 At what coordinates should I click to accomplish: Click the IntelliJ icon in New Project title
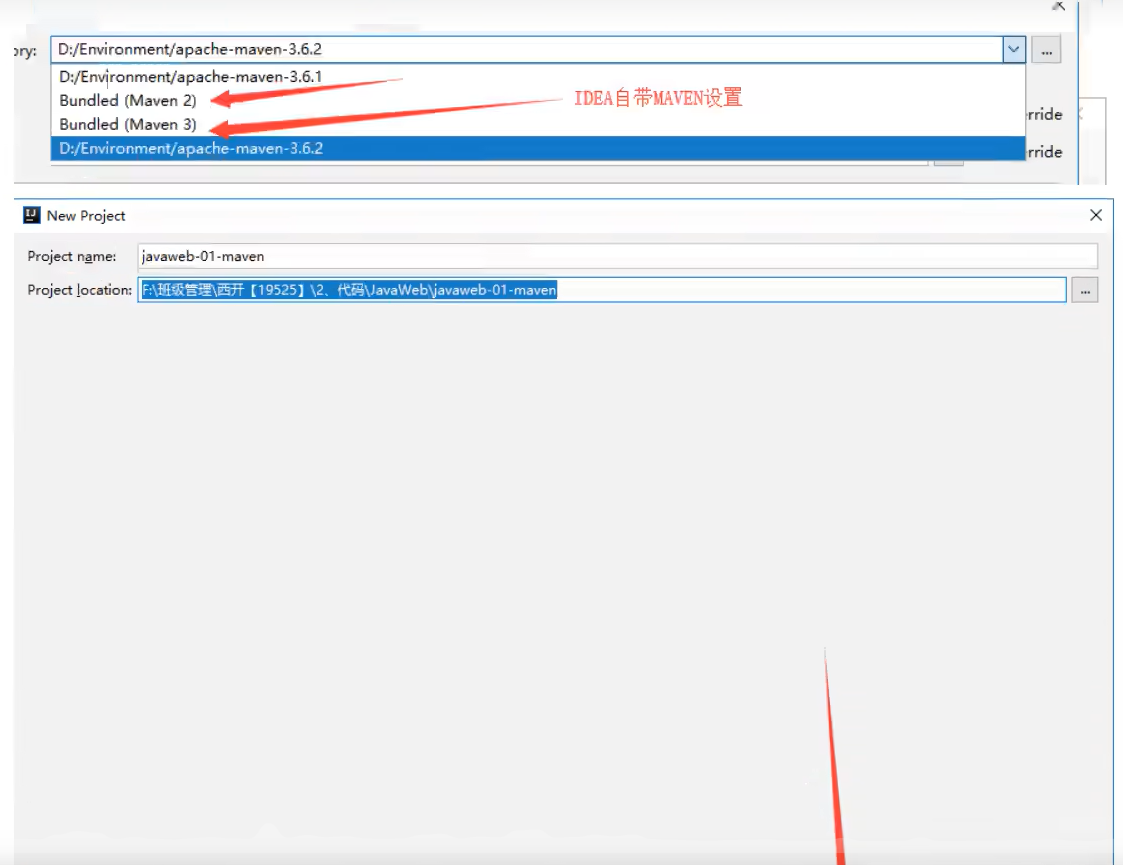pyautogui.click(x=32, y=215)
